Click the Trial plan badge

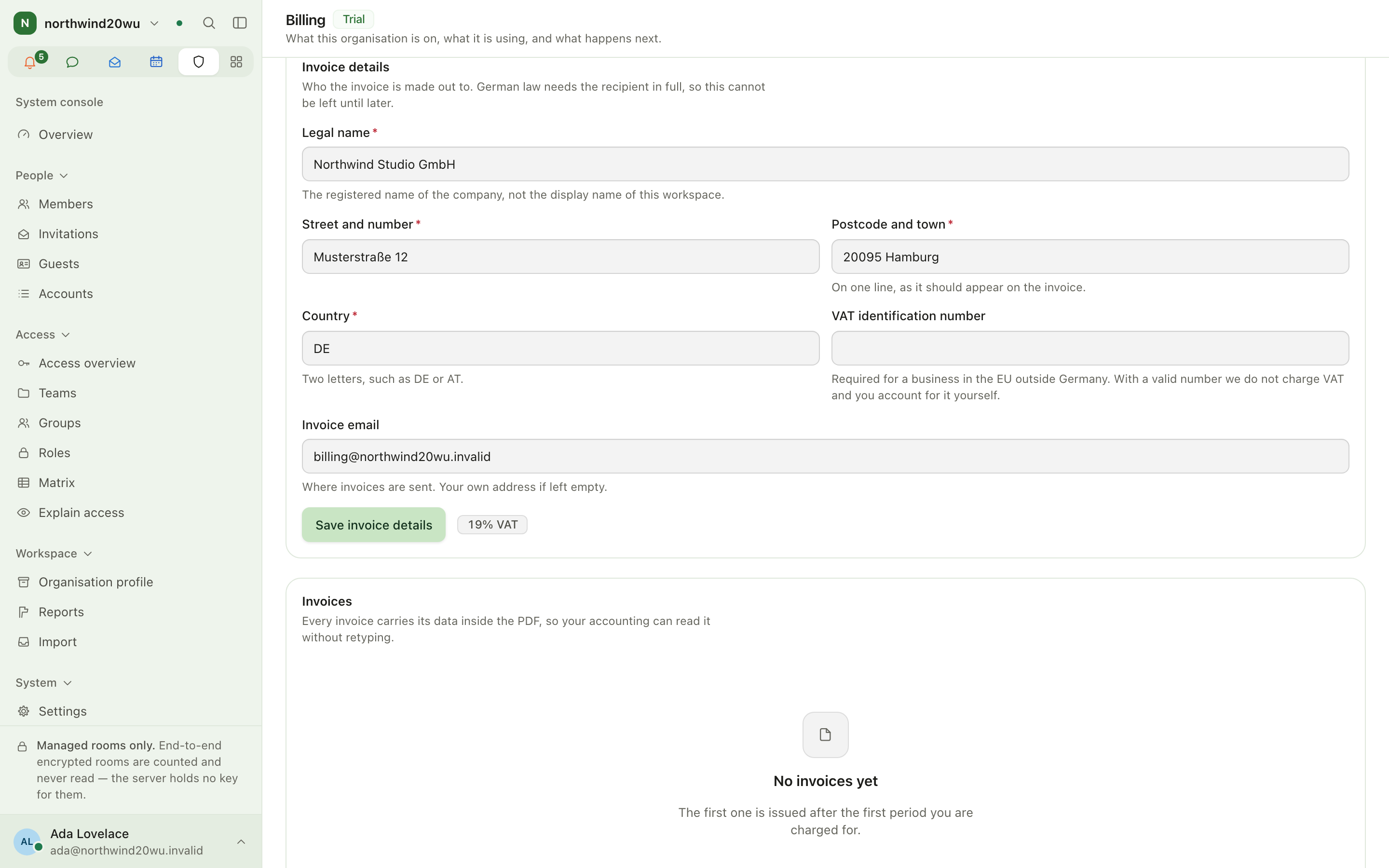354,19
